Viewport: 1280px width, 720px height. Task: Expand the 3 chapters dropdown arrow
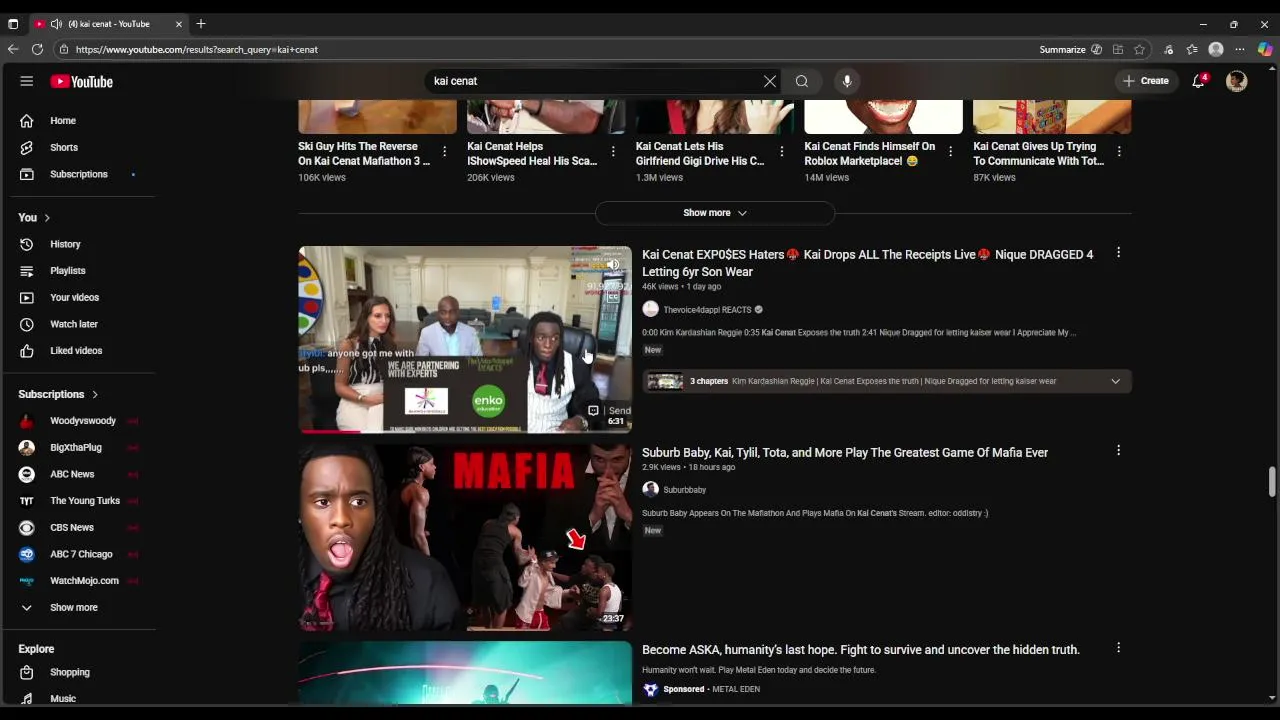pos(1115,381)
